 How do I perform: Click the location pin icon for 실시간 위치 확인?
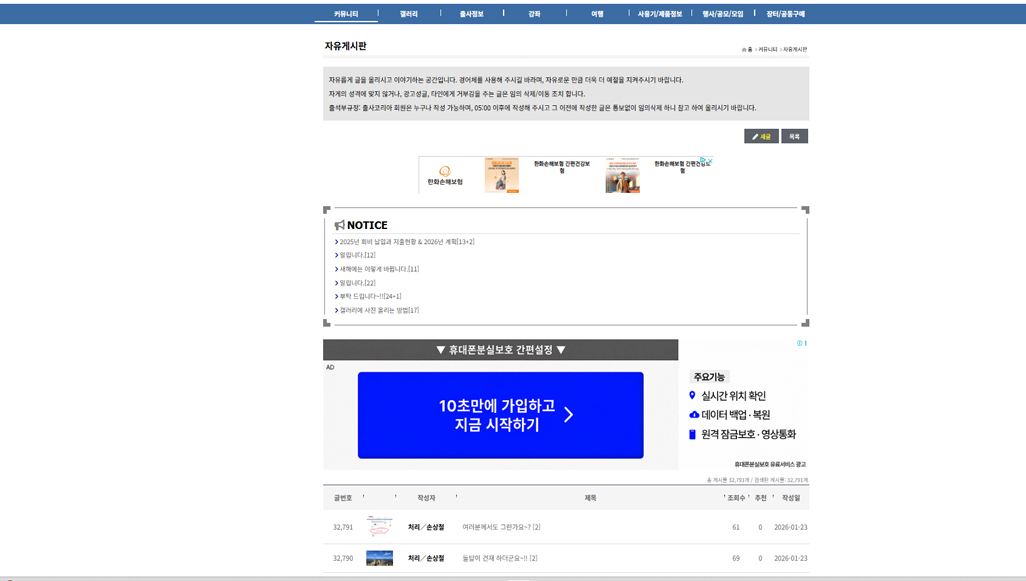click(692, 396)
